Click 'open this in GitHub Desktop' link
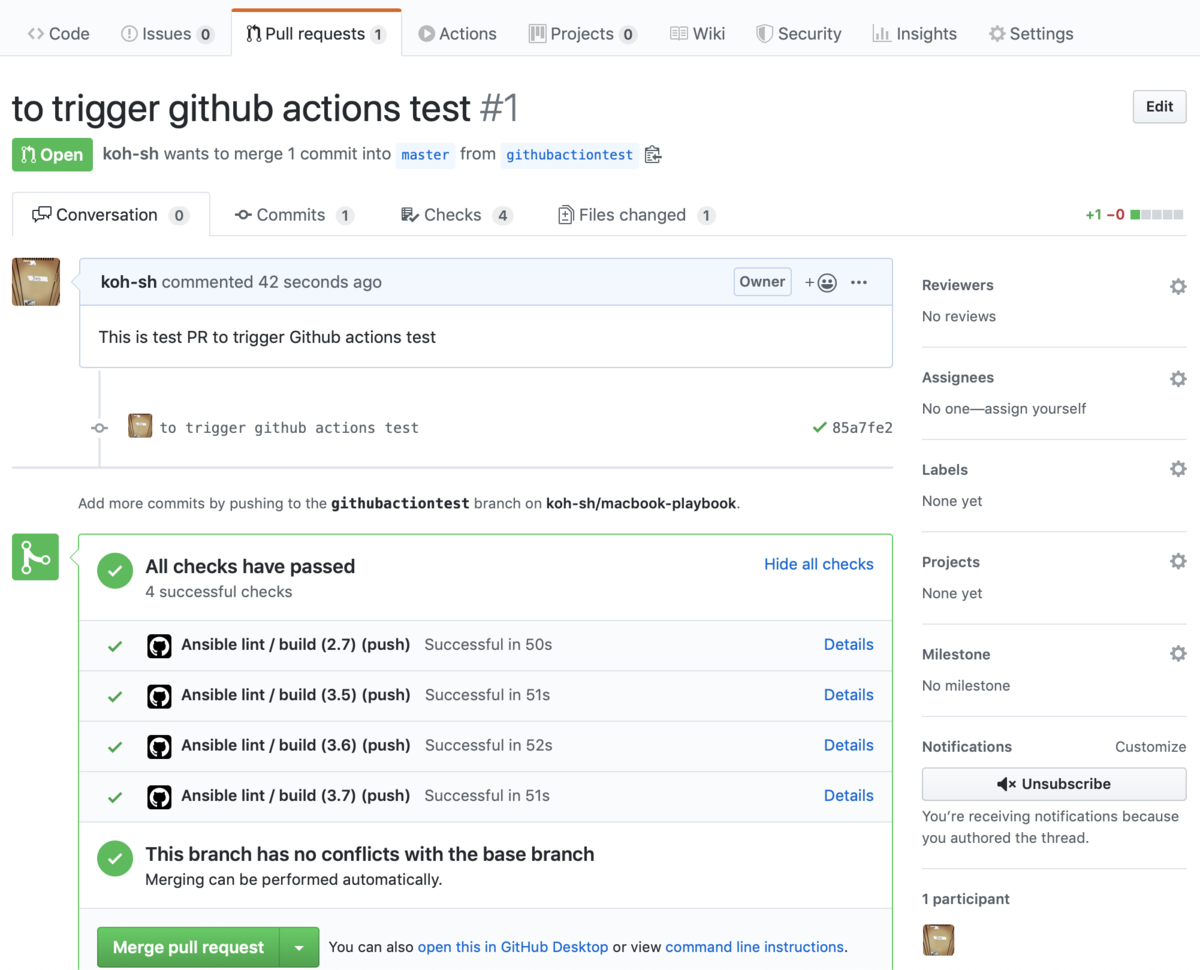1200x970 pixels. 513,947
